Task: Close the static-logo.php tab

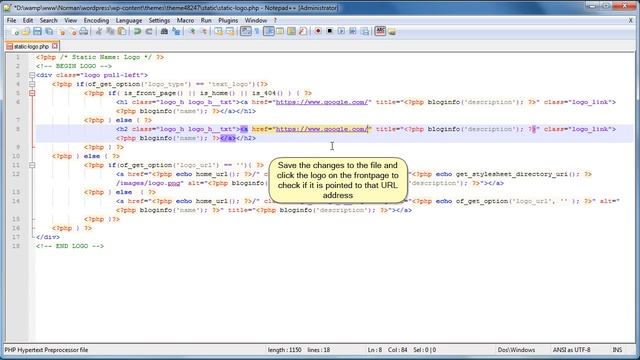Action: 55,46
